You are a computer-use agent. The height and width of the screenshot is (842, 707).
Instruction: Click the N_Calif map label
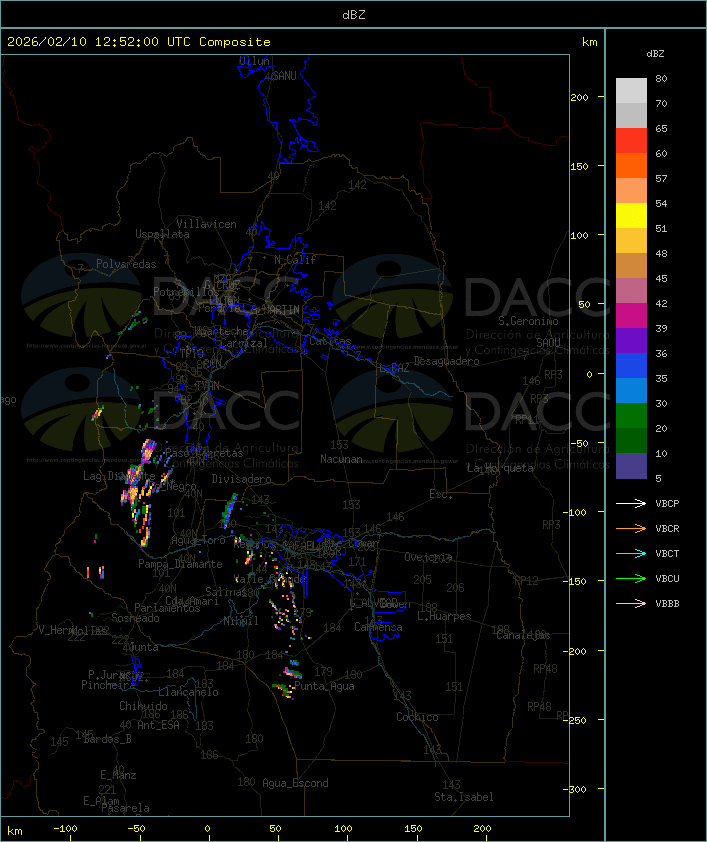(295, 260)
